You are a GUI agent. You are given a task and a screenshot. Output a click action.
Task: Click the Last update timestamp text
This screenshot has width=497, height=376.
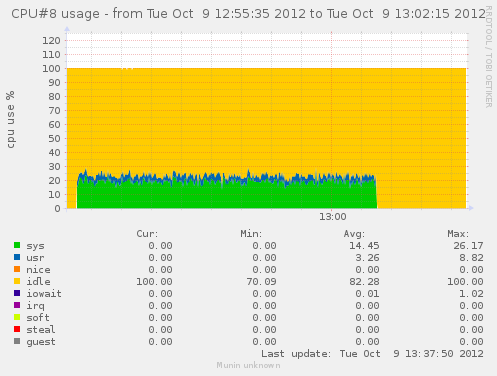[372, 354]
